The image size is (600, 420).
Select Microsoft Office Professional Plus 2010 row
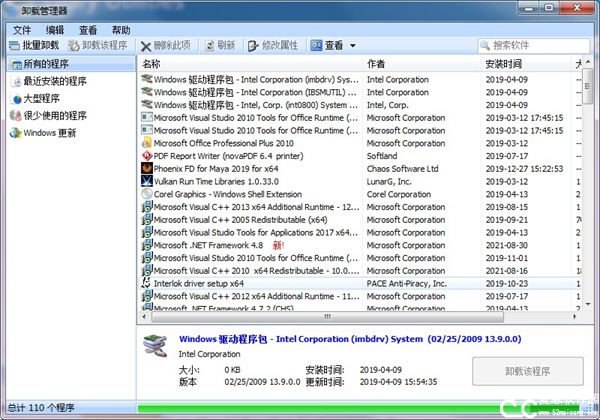[360, 143]
